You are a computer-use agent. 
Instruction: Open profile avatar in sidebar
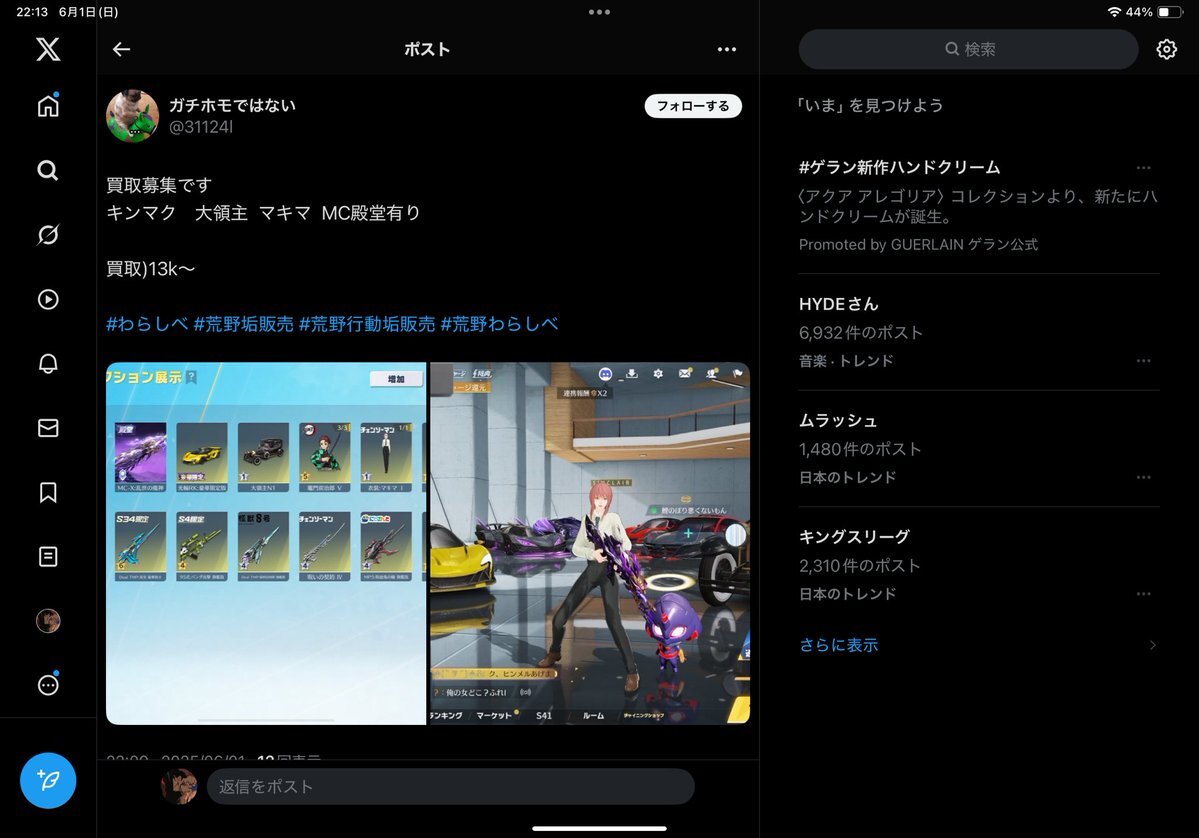[x=48, y=620]
